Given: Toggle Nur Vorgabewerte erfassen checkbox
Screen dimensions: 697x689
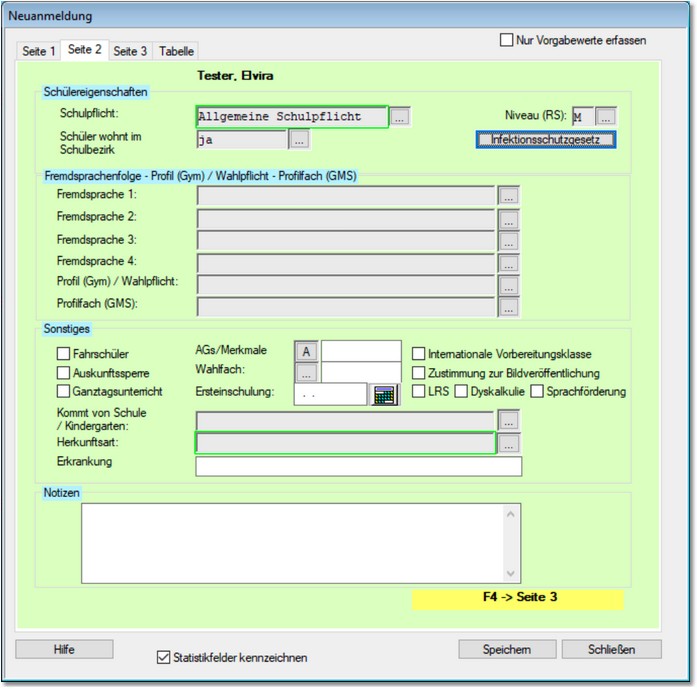Looking at the screenshot, I should (x=506, y=41).
